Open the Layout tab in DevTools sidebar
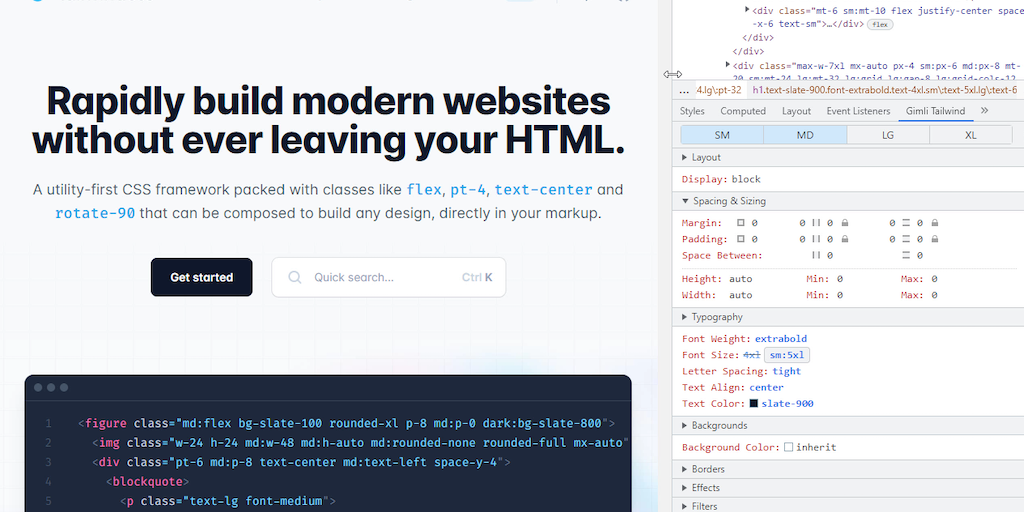The height and width of the screenshot is (512, 1024). 796,111
